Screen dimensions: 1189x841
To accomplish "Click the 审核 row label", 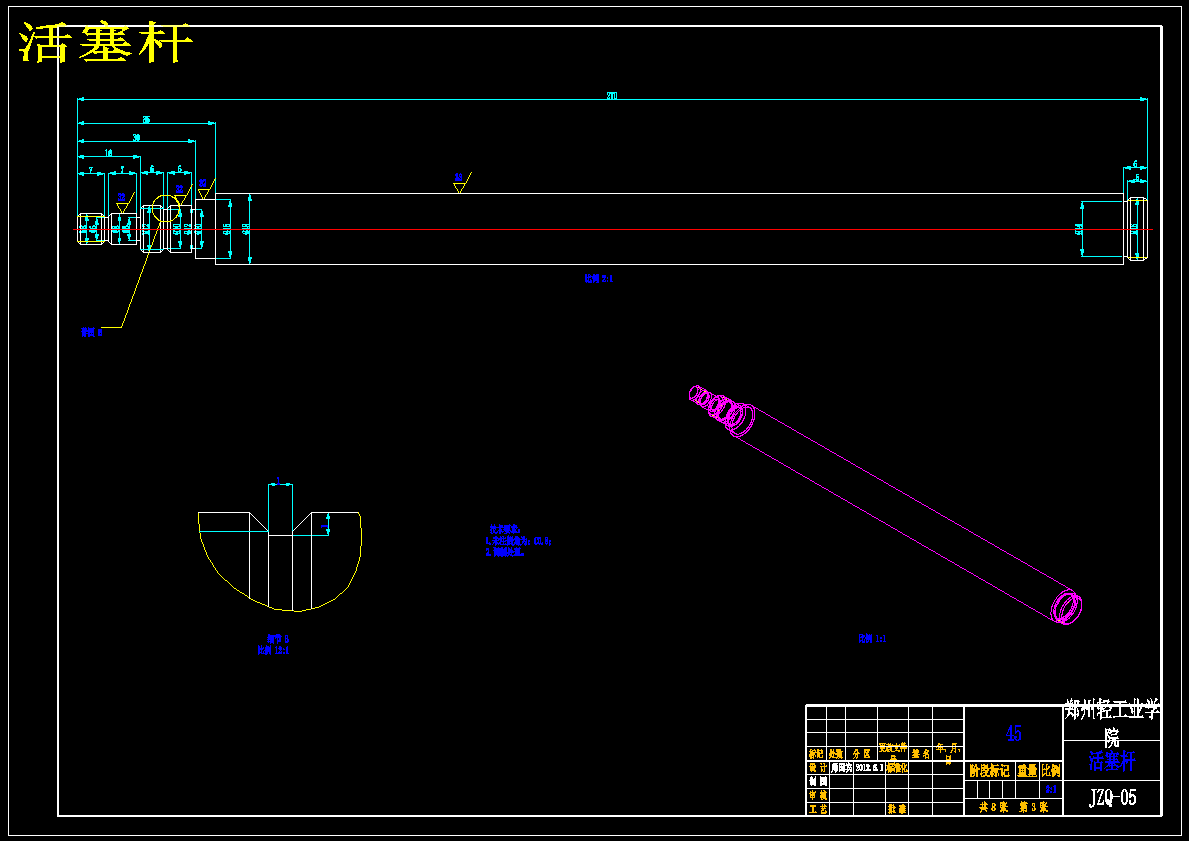I will click(817, 795).
